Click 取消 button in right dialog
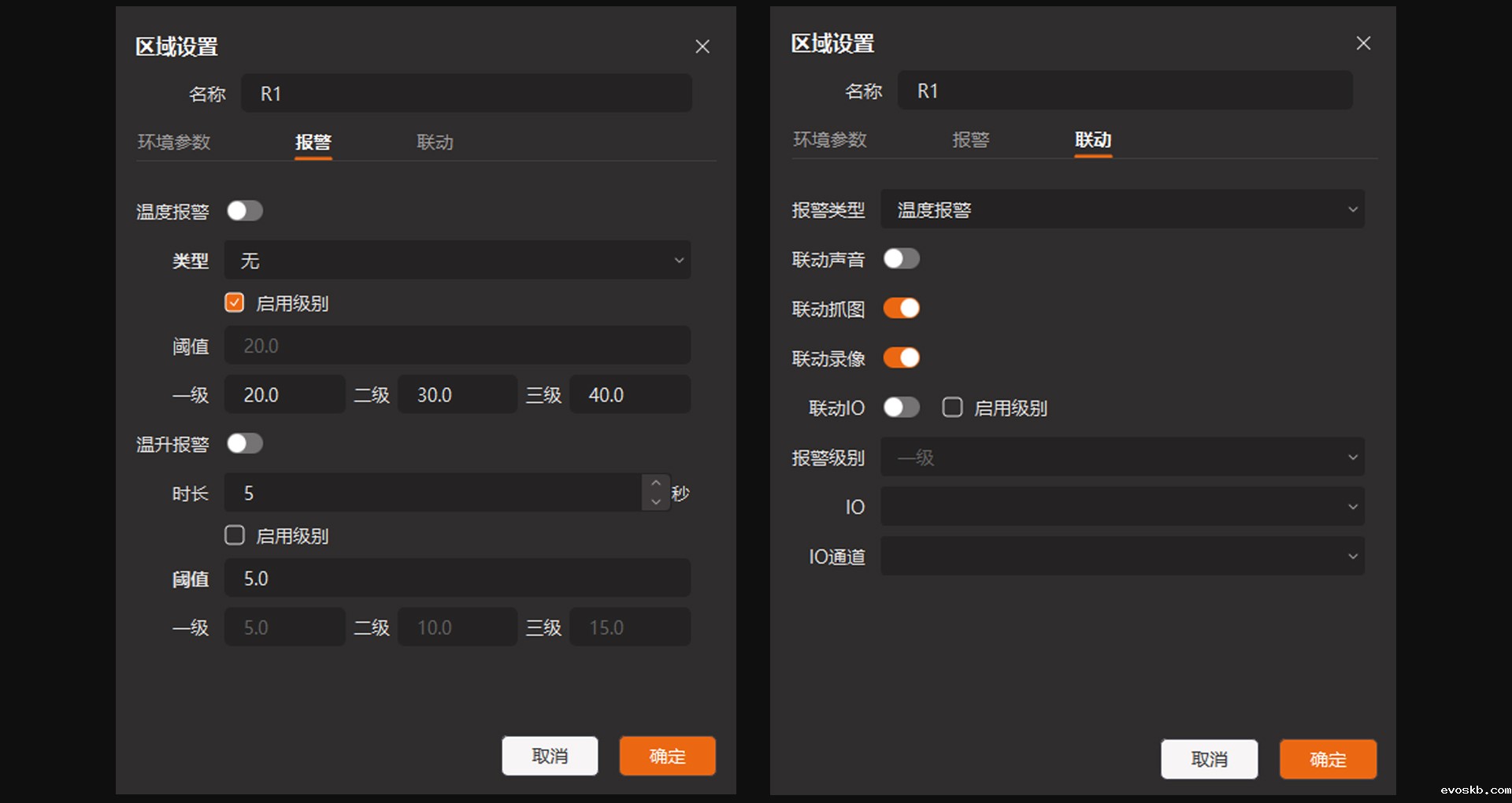1512x803 pixels. click(1209, 760)
